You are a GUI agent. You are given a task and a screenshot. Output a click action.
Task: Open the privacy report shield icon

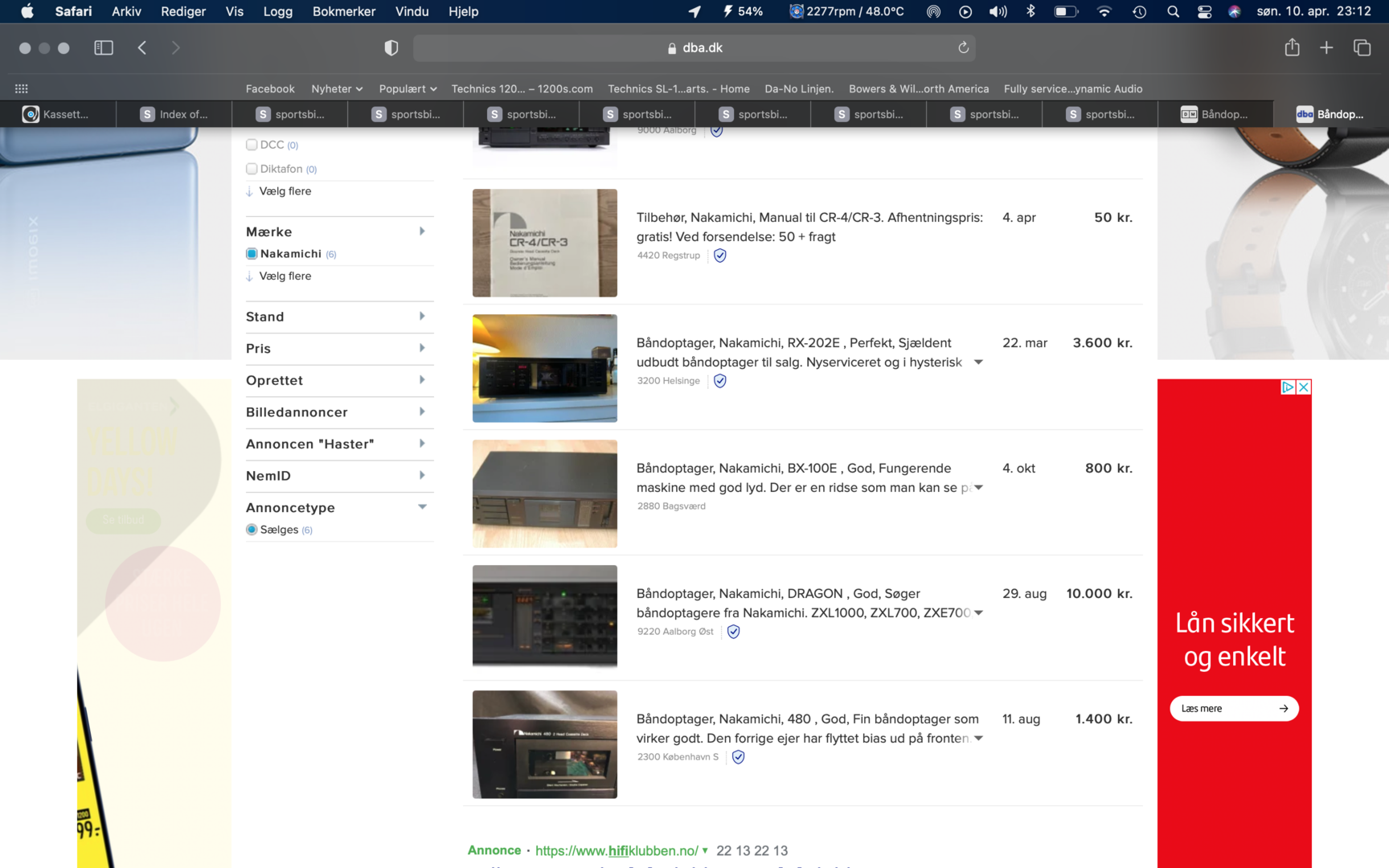391,48
